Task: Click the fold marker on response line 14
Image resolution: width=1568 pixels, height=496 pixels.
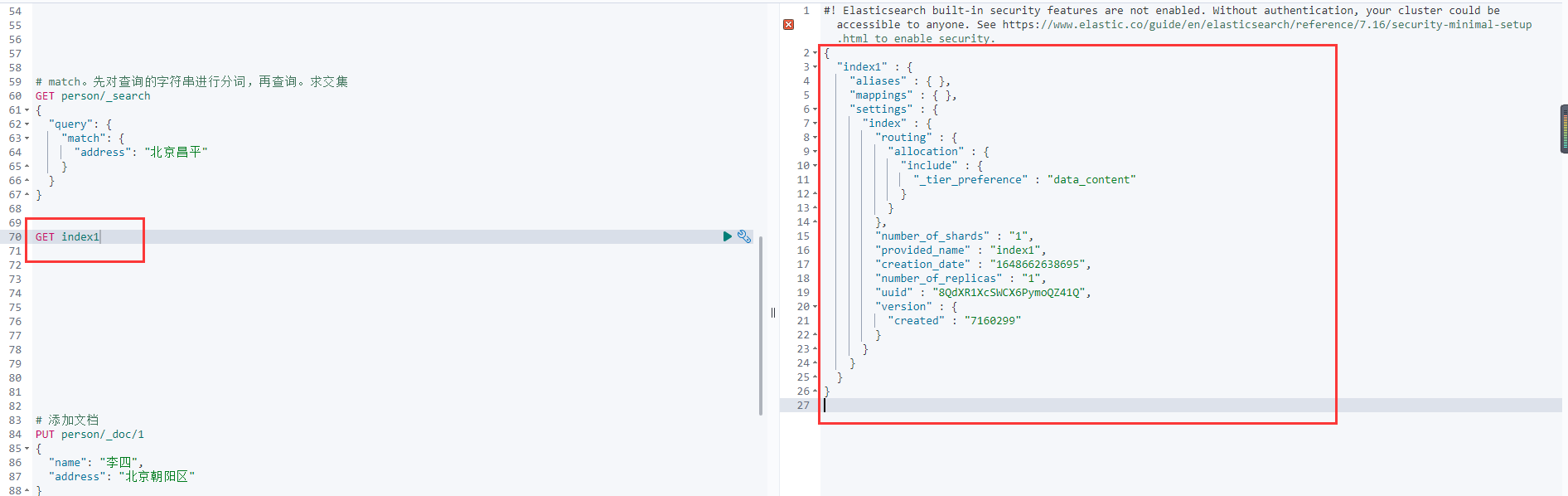Action: [815, 222]
